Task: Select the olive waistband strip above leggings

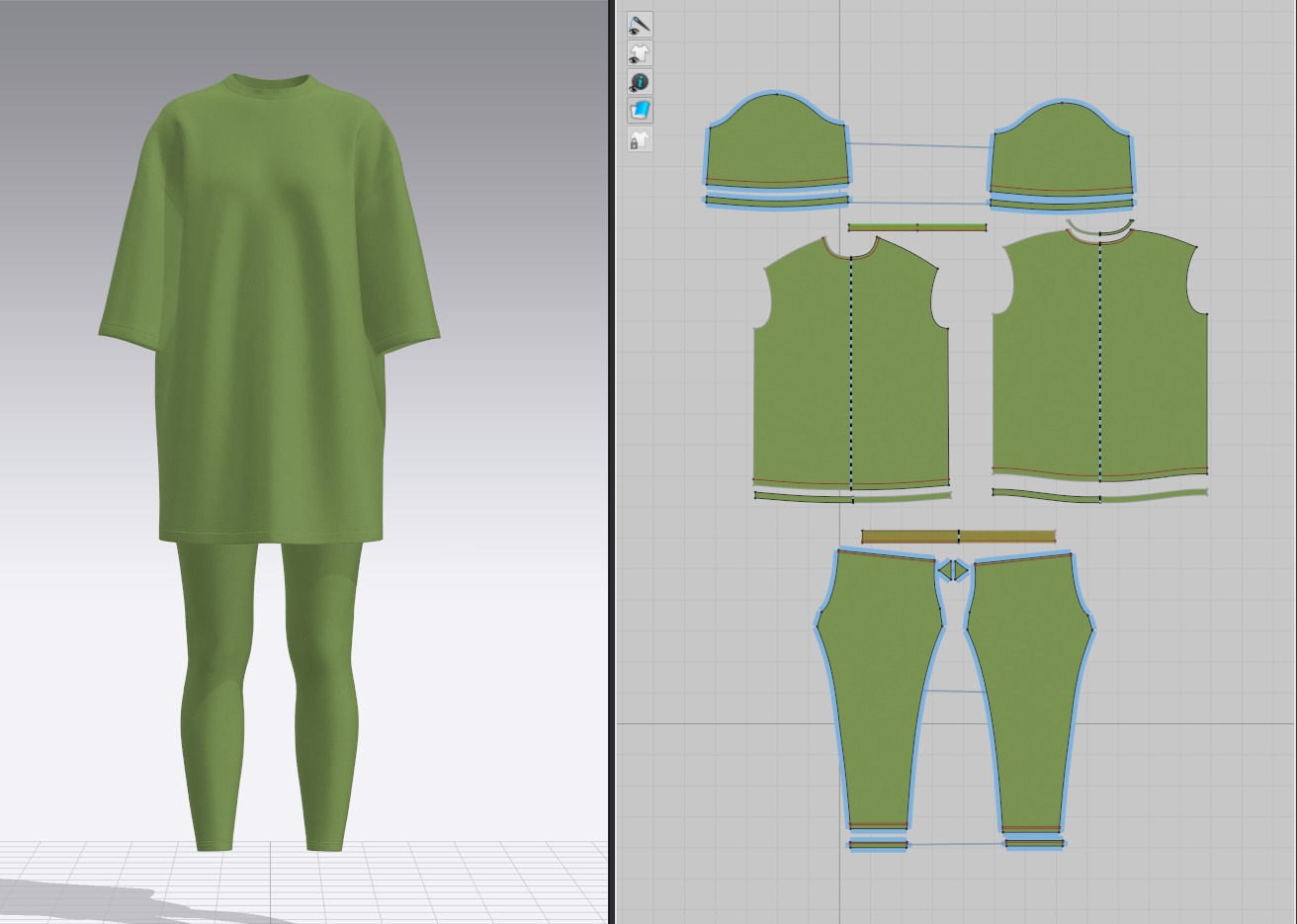Action: [958, 537]
